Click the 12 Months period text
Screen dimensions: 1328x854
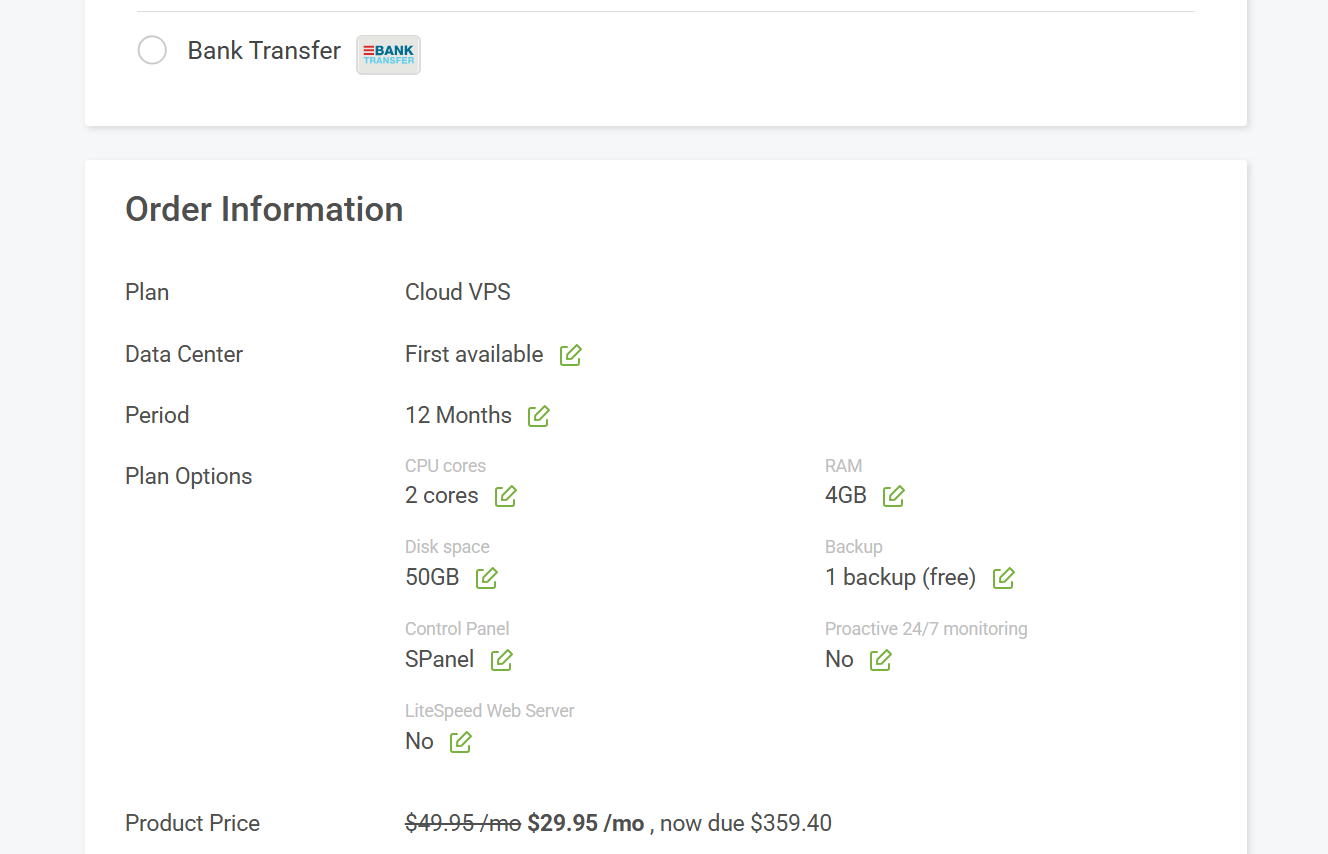(458, 415)
